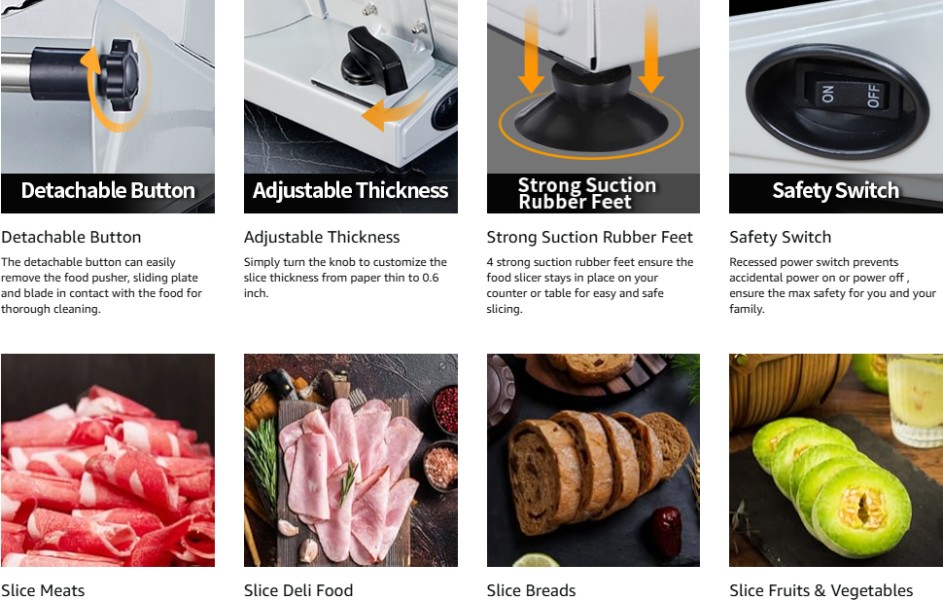Image resolution: width=943 pixels, height=600 pixels.
Task: Click the Slice Meats caption
Action: tap(43, 590)
